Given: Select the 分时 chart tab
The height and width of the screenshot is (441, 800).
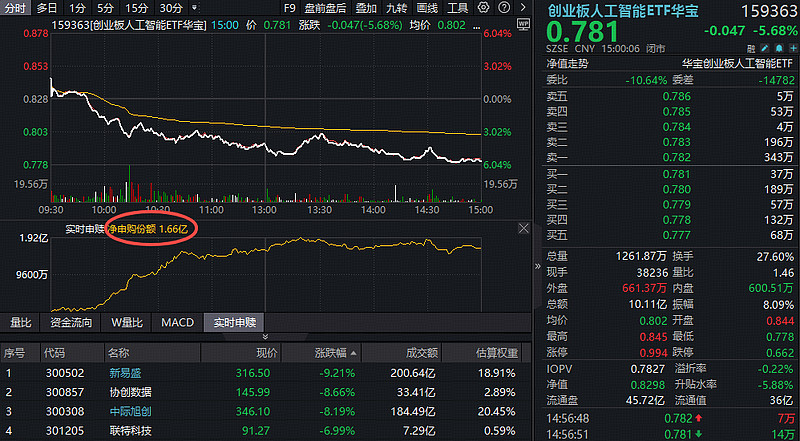Looking at the screenshot, I should [15, 8].
